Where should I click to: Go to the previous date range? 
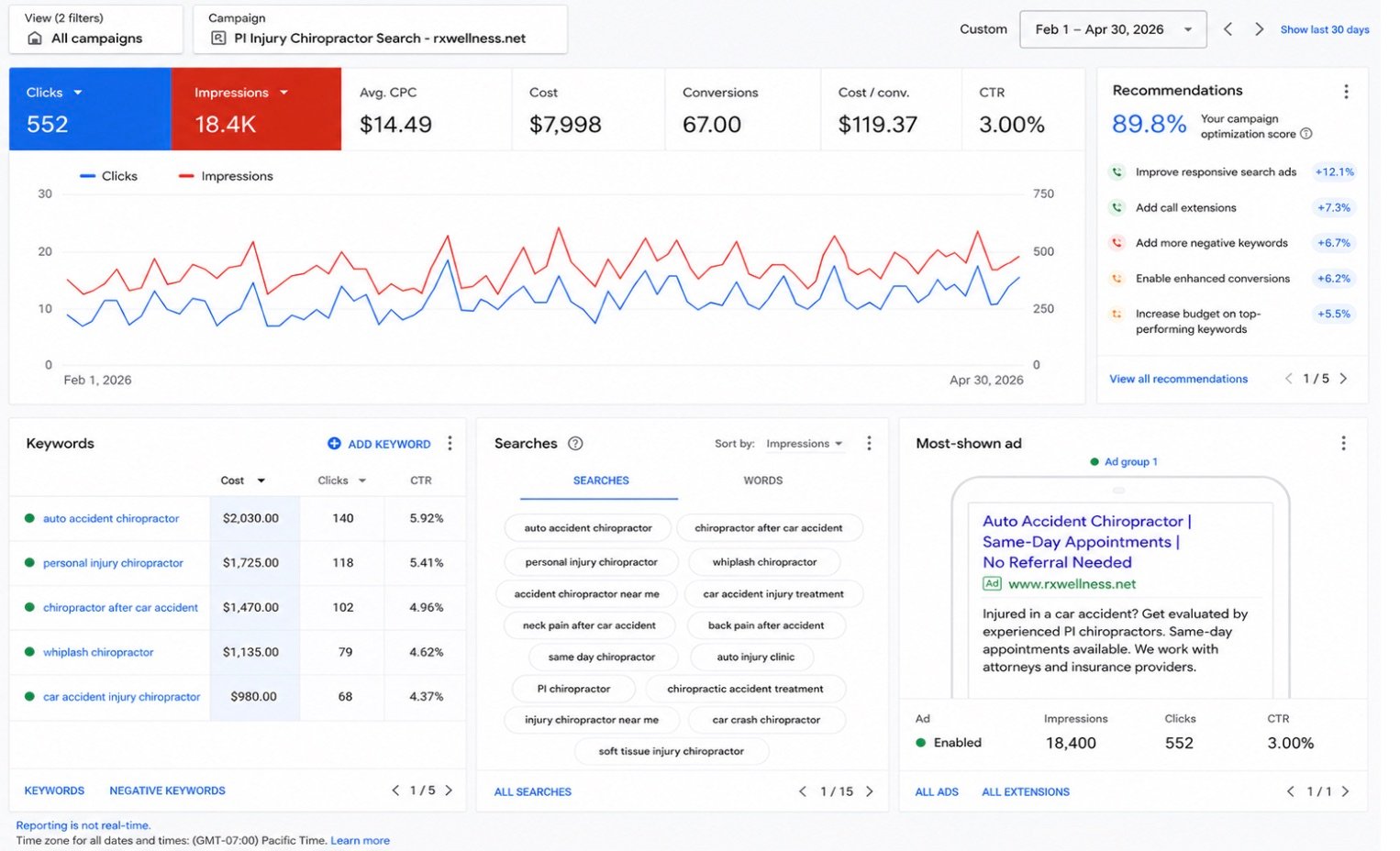point(1228,29)
